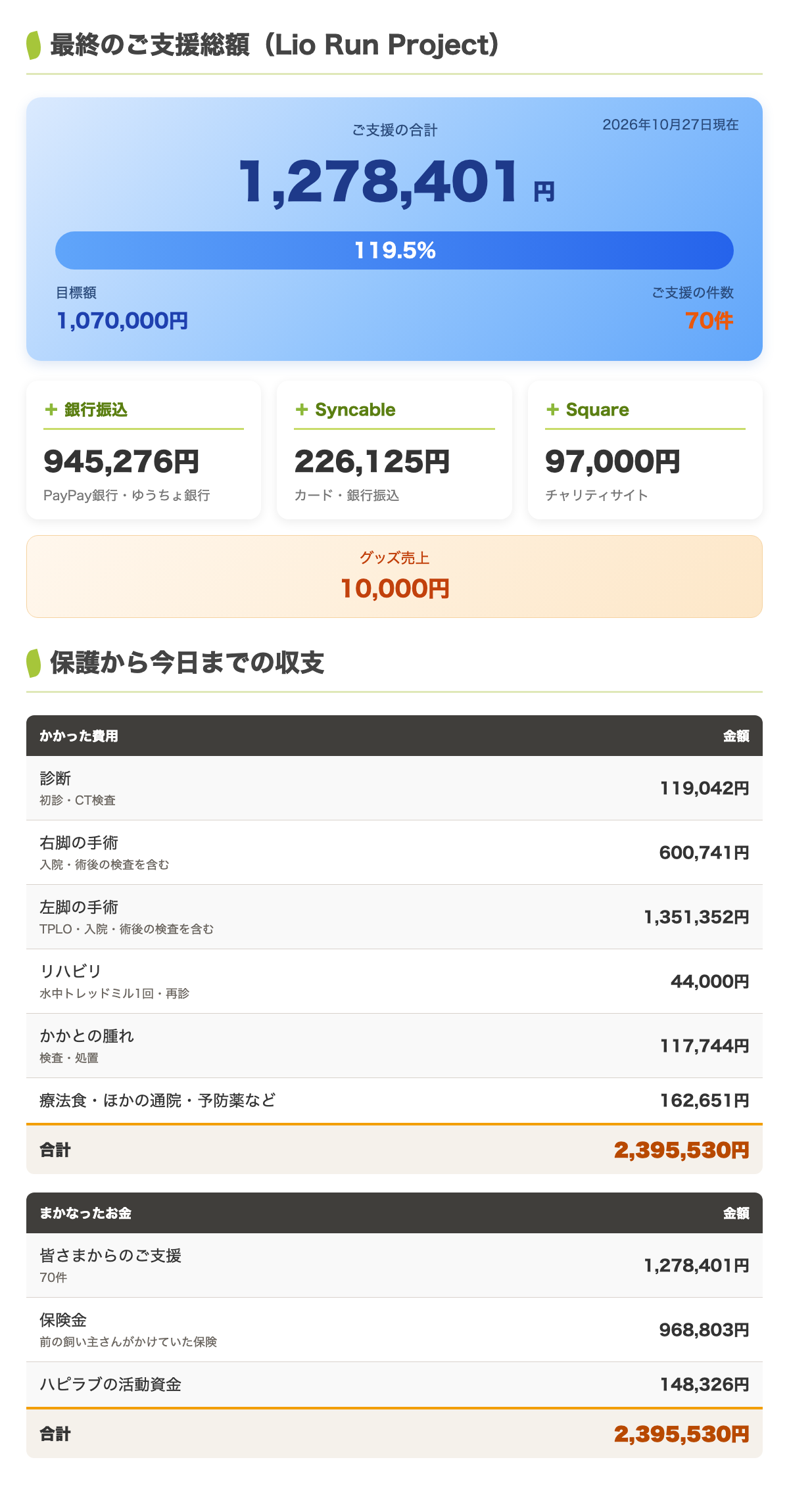Click the amount 1,351,352円
The image size is (789, 1512).
(696, 917)
